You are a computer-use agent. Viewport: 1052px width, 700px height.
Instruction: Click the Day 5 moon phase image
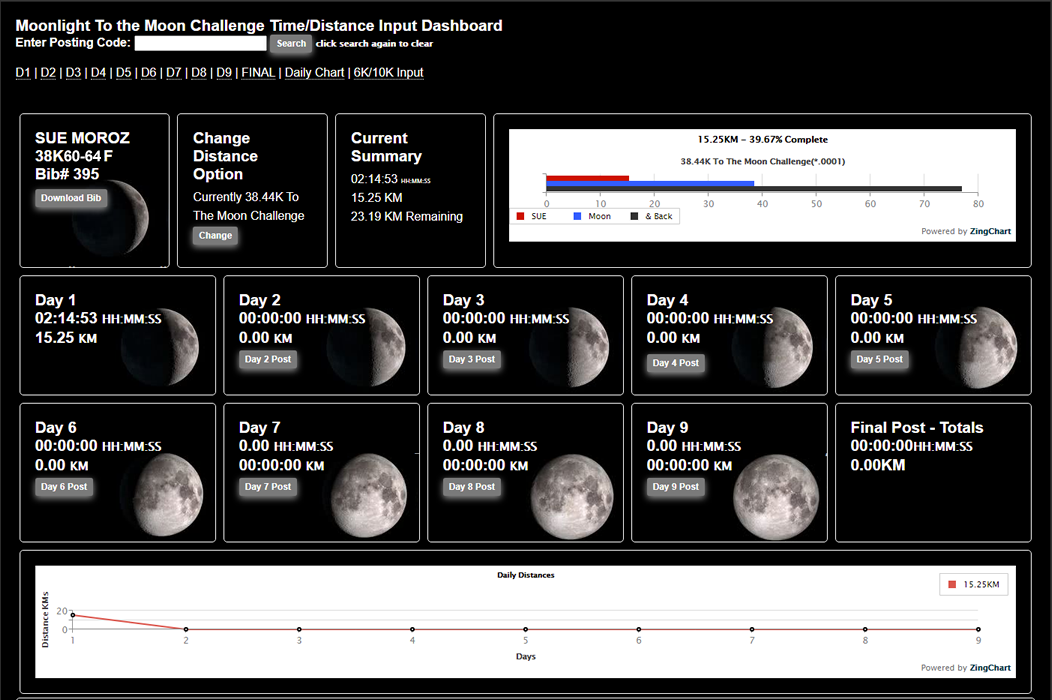click(x=977, y=347)
